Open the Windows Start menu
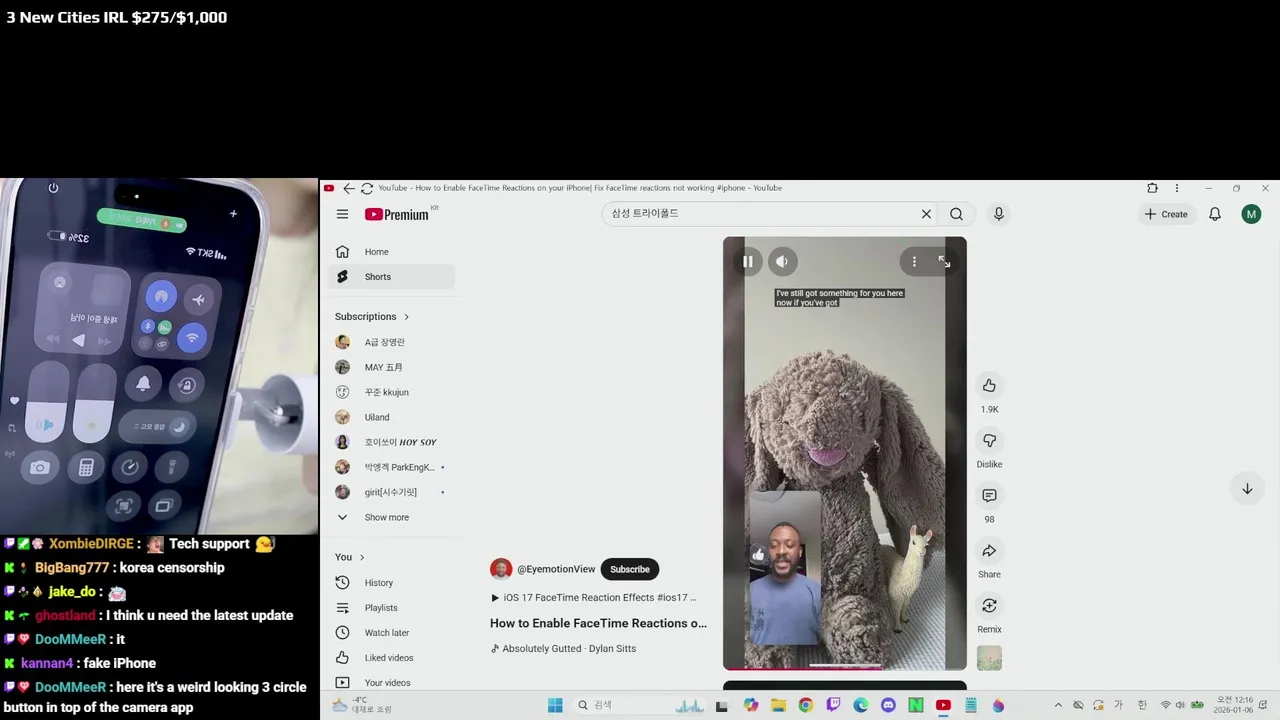This screenshot has height=720, width=1280. pos(555,705)
